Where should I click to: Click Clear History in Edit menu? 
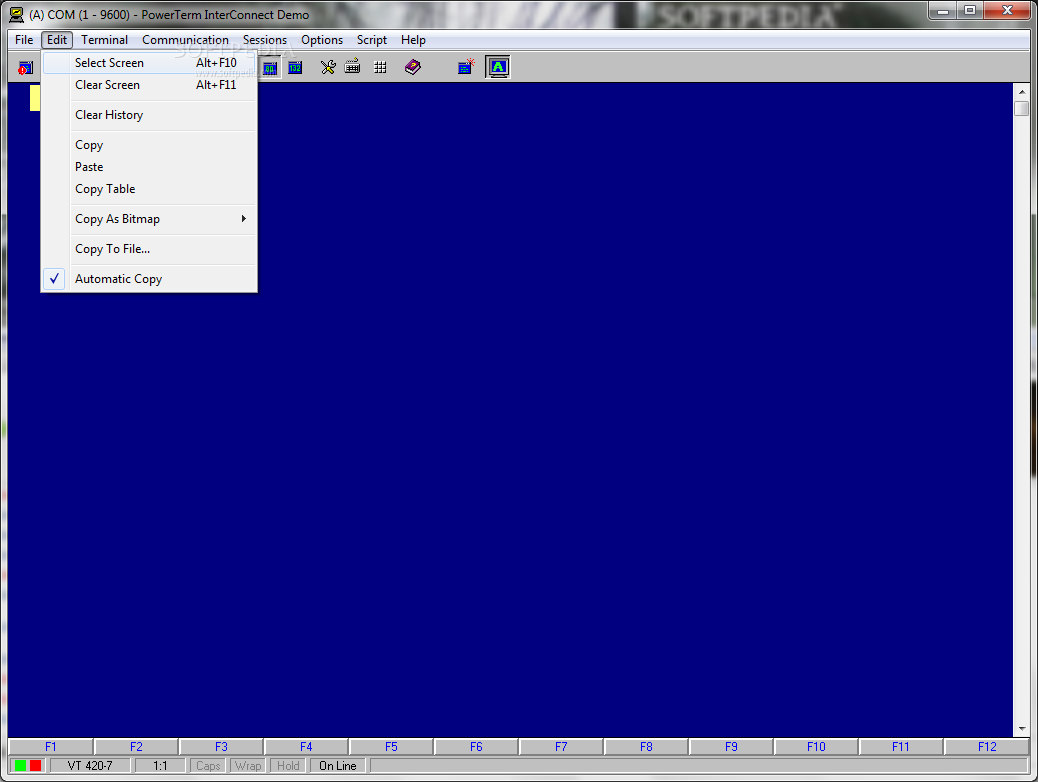click(150, 115)
